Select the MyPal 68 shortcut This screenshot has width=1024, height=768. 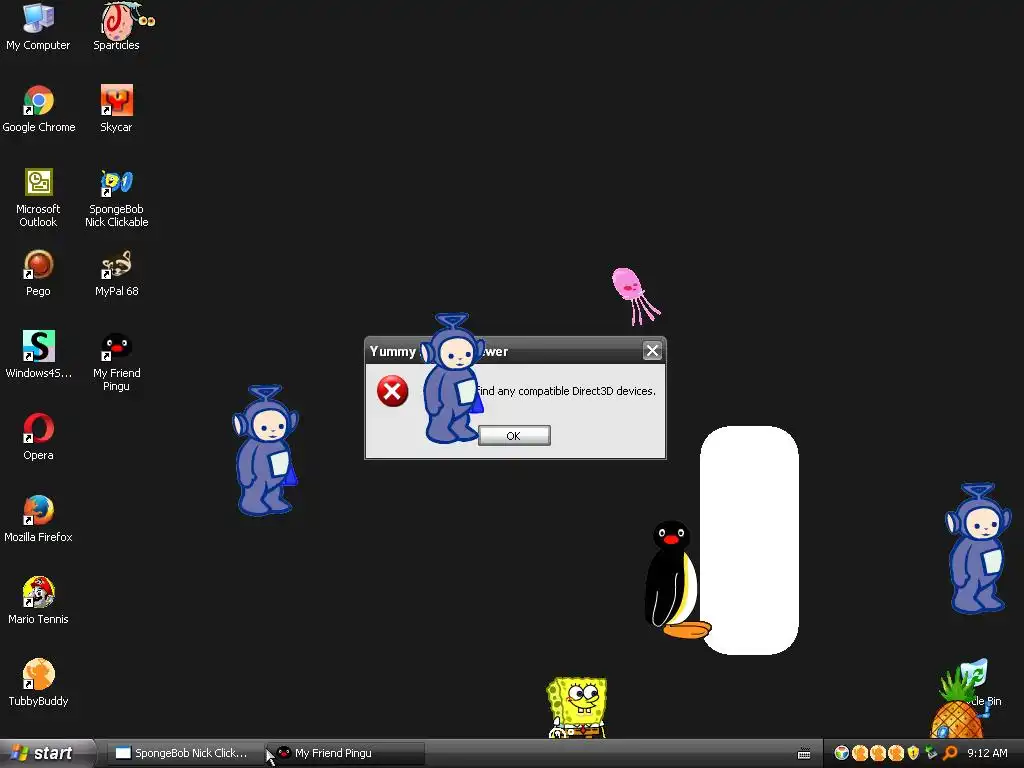tap(116, 273)
